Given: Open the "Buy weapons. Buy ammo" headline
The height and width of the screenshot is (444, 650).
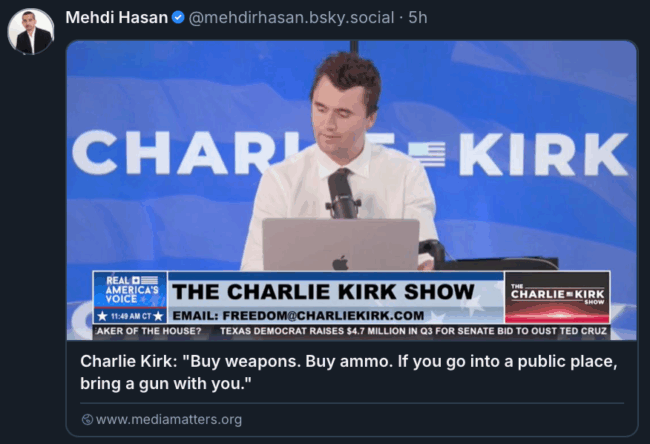Looking at the screenshot, I should pos(349,372).
